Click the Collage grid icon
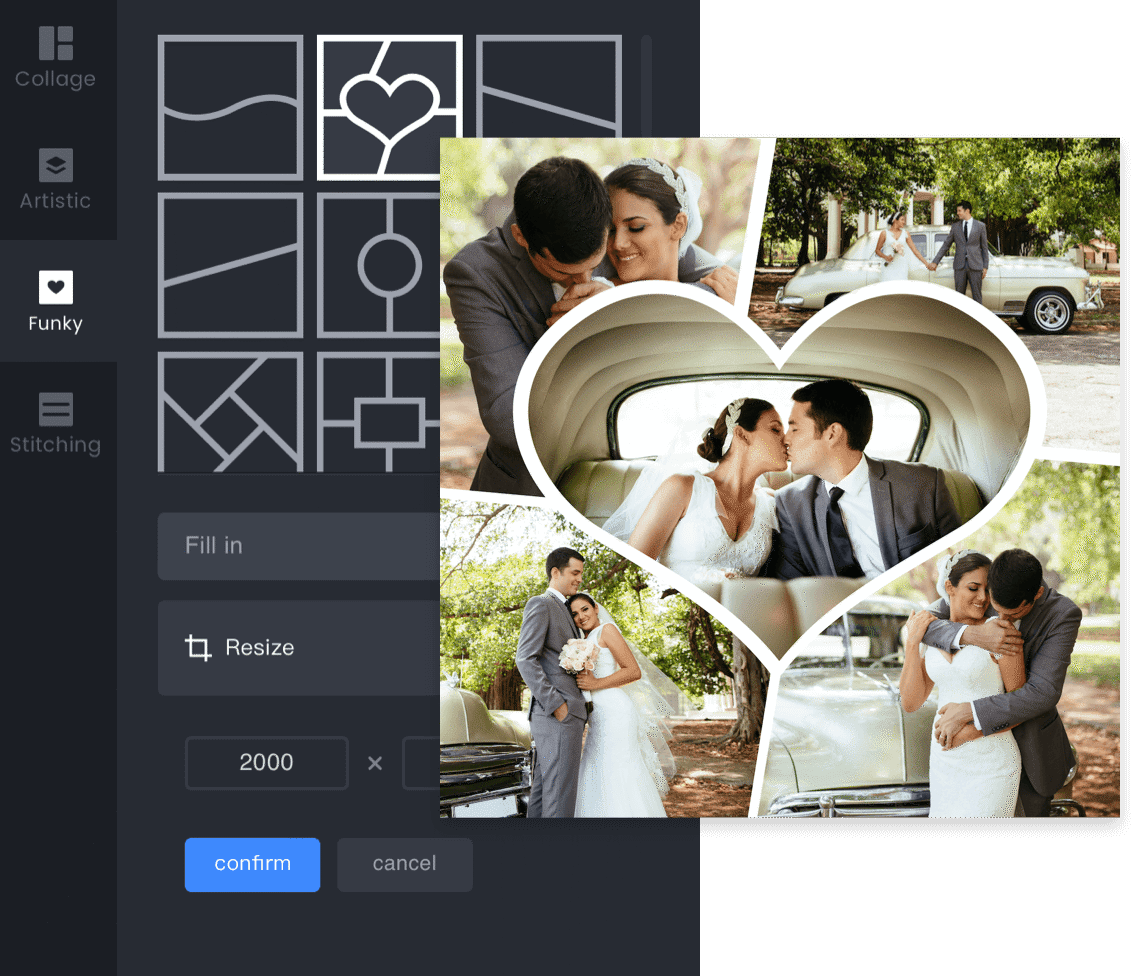 [x=56, y=43]
